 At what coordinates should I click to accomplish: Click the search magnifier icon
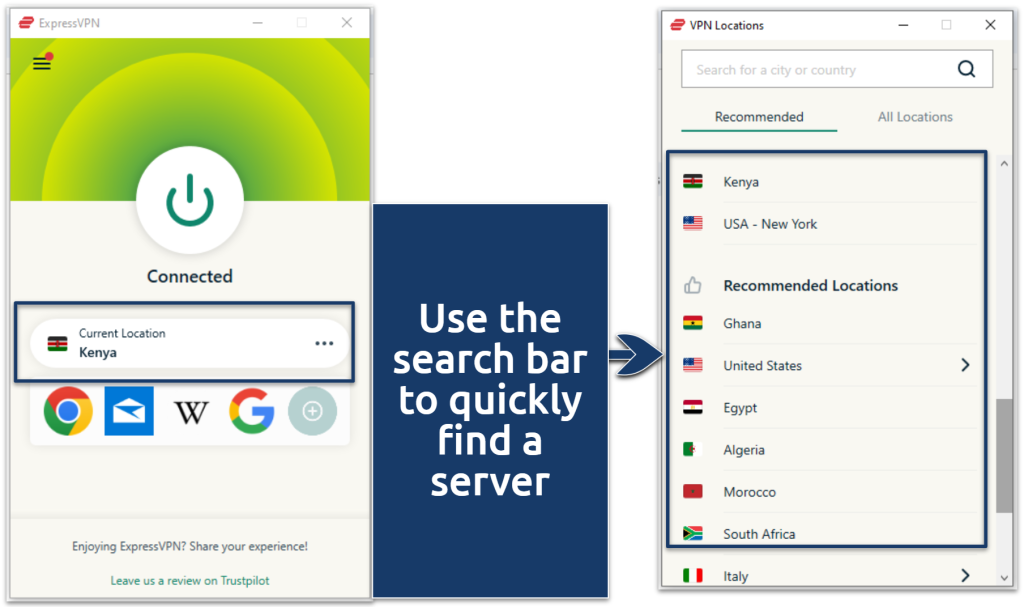click(x=967, y=69)
